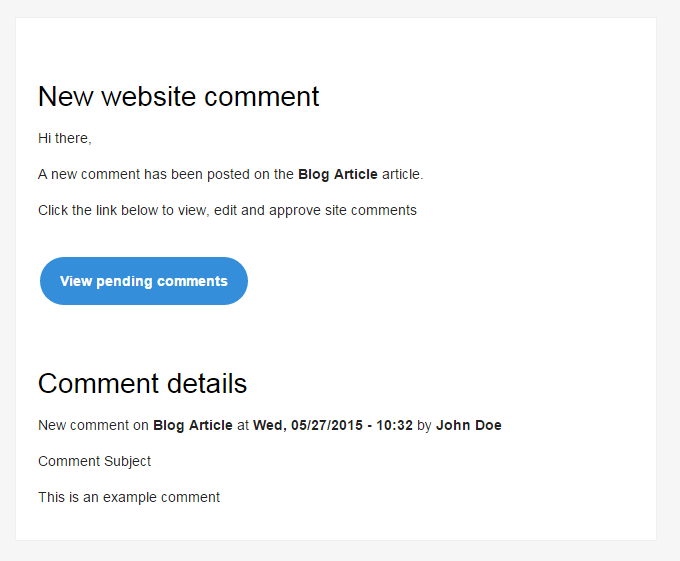Click the Comment Subject line
The image size is (680, 561).
coord(94,461)
